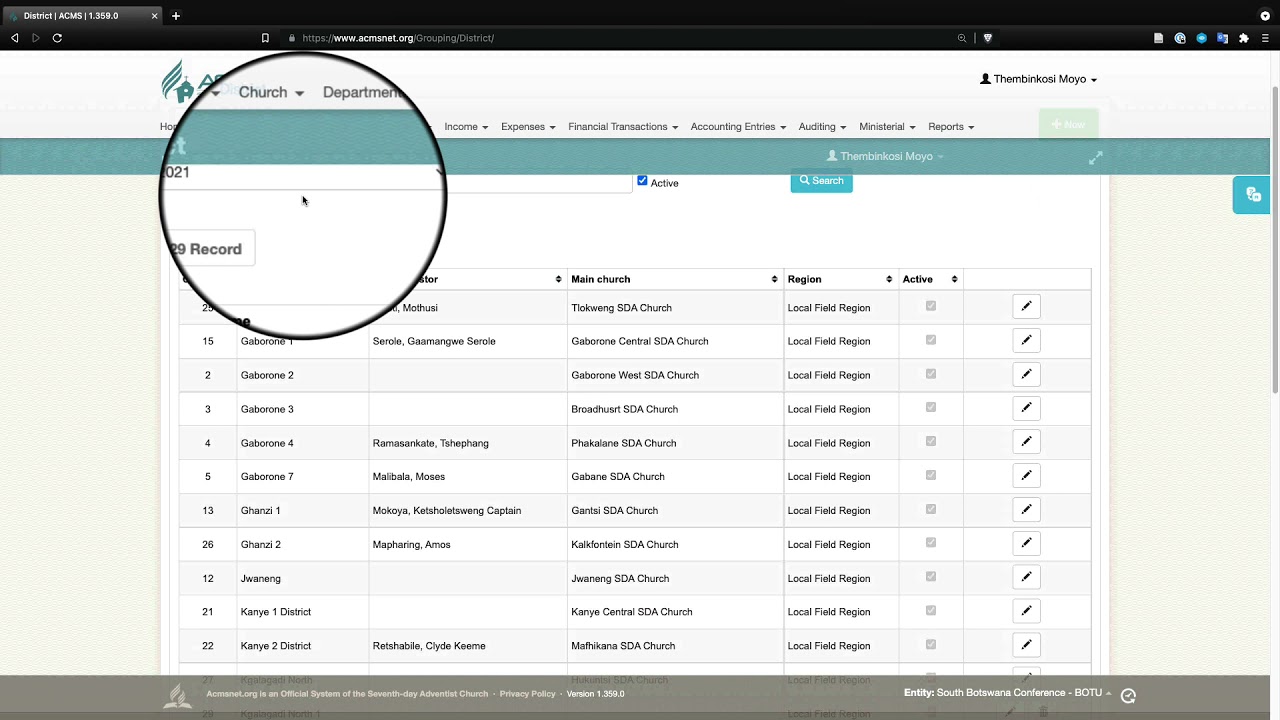Edit Kanye 1 District entry
Image resolution: width=1280 pixels, height=720 pixels.
[1026, 611]
